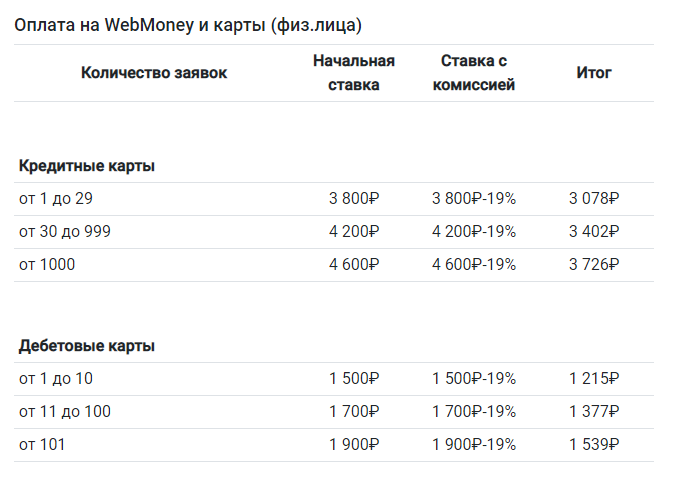Image resolution: width=673 pixels, height=481 pixels.
Task: Click the '4 200₽-19%' commission cell
Action: (x=474, y=232)
